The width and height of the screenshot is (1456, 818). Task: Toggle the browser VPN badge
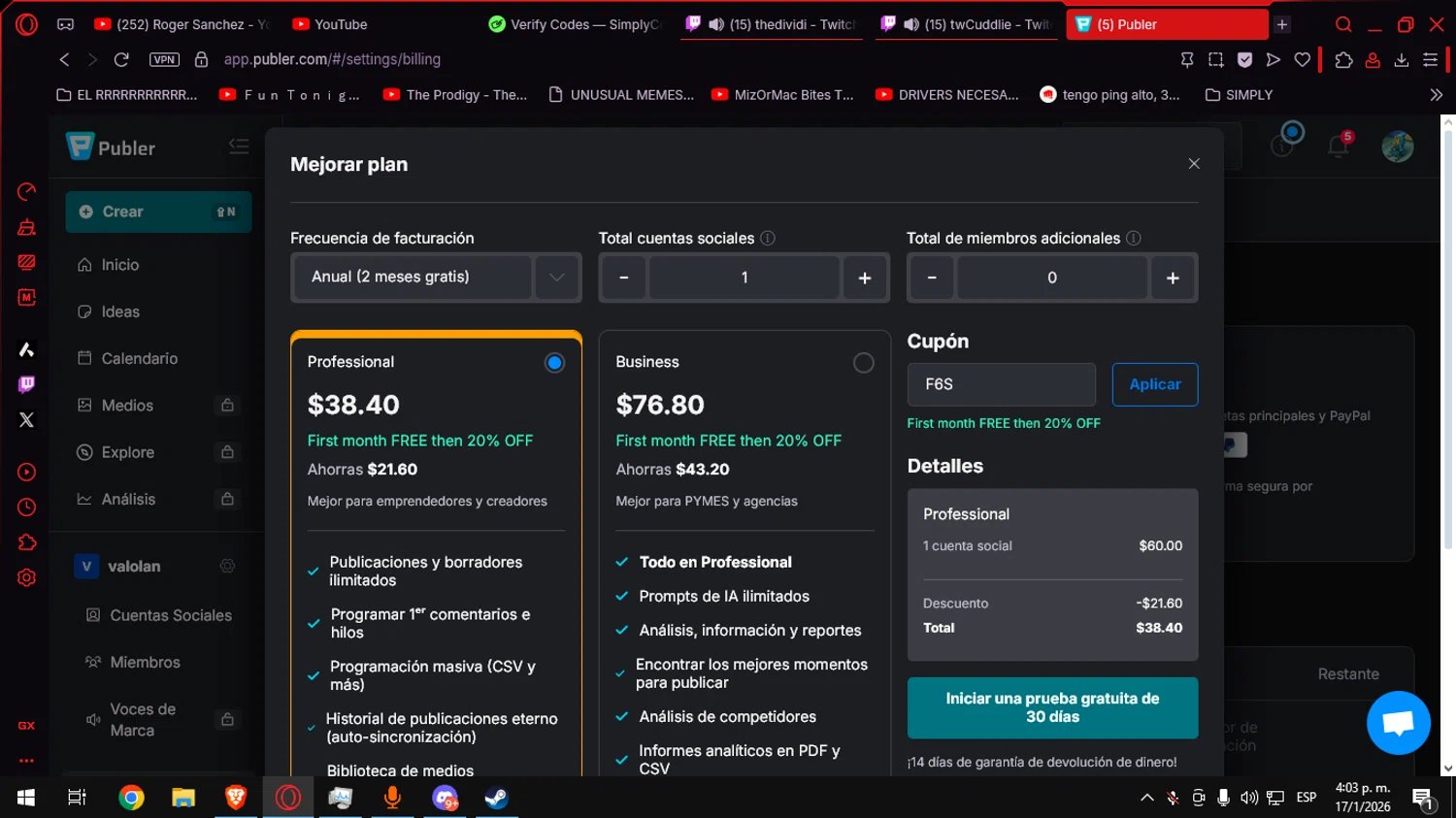tap(164, 59)
